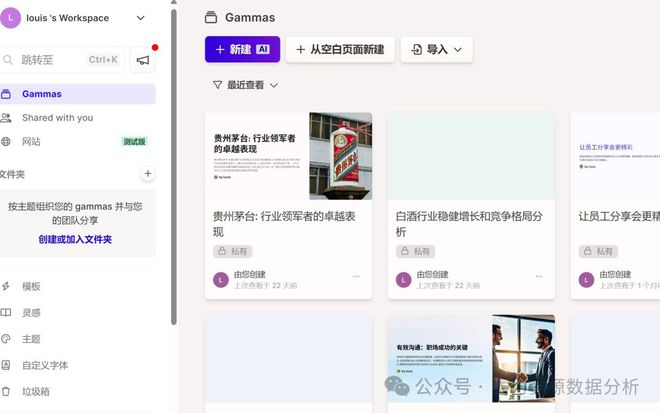Click 私有 badge on 让员工分享会 card
The height and width of the screenshot is (413, 660).
(x=598, y=251)
